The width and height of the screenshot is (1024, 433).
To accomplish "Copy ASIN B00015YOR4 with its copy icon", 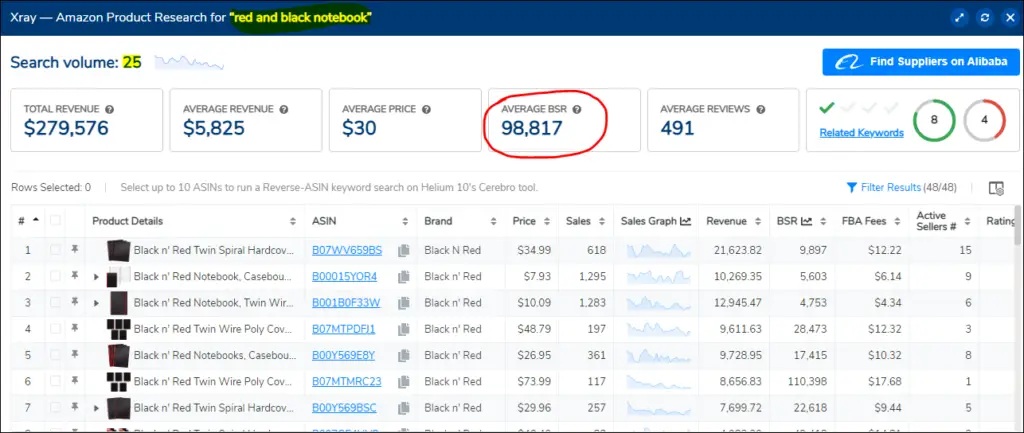I will coord(404,276).
